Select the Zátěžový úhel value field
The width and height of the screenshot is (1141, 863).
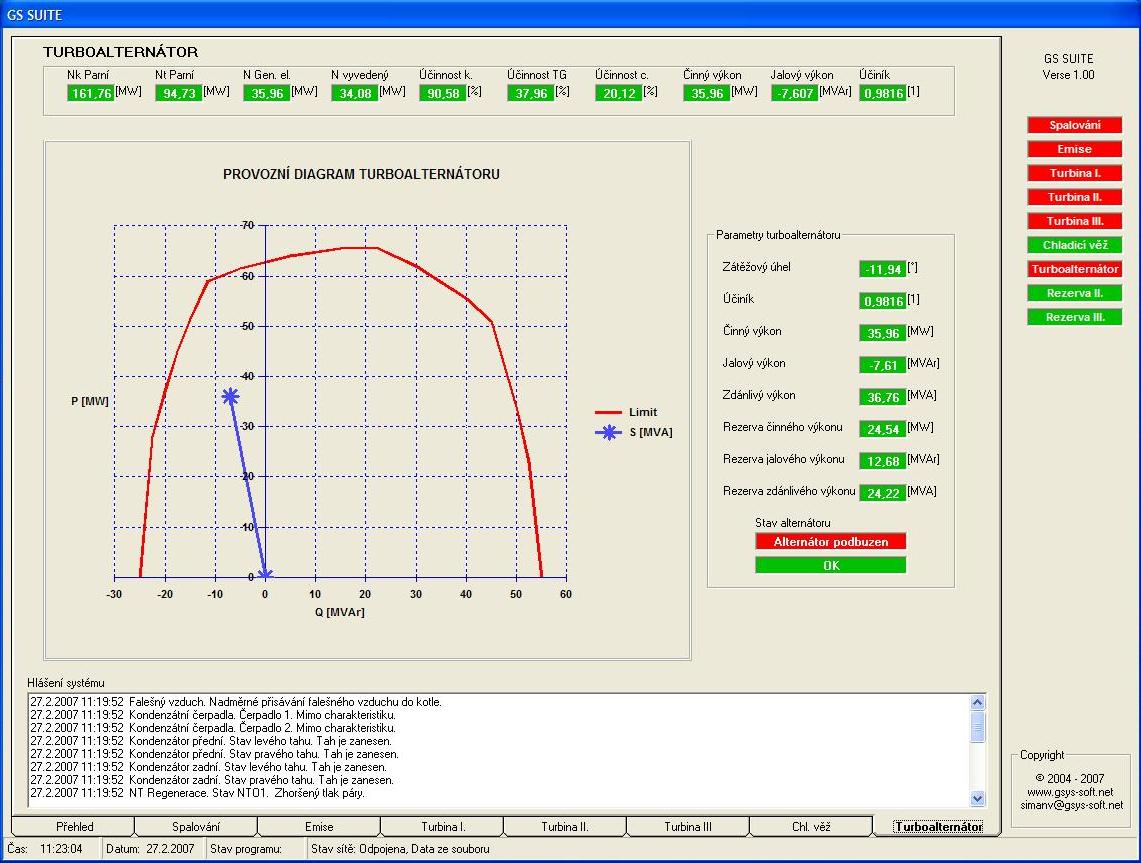click(882, 269)
